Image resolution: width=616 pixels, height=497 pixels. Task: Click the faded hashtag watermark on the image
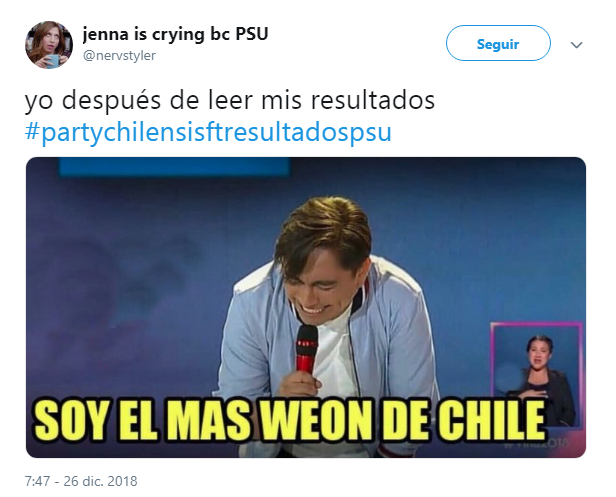click(537, 444)
